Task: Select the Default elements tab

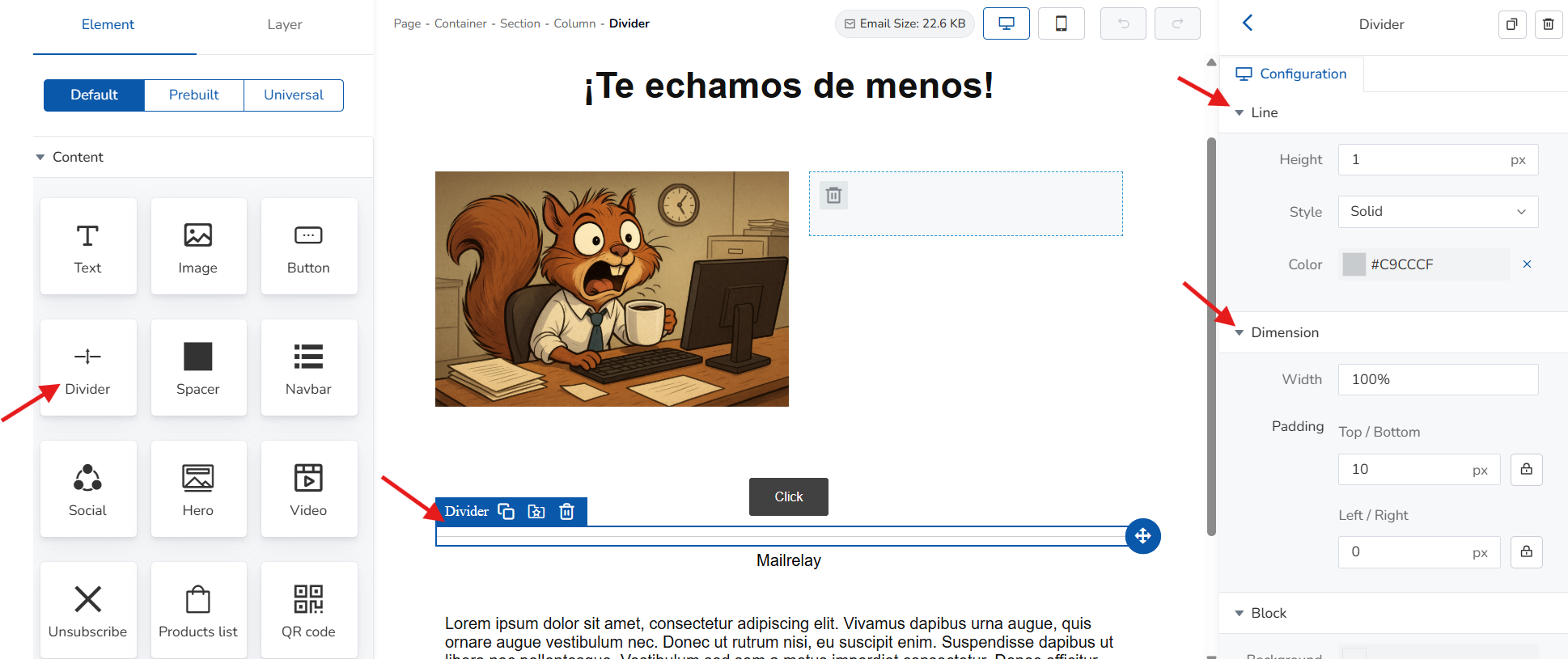Action: 94,95
